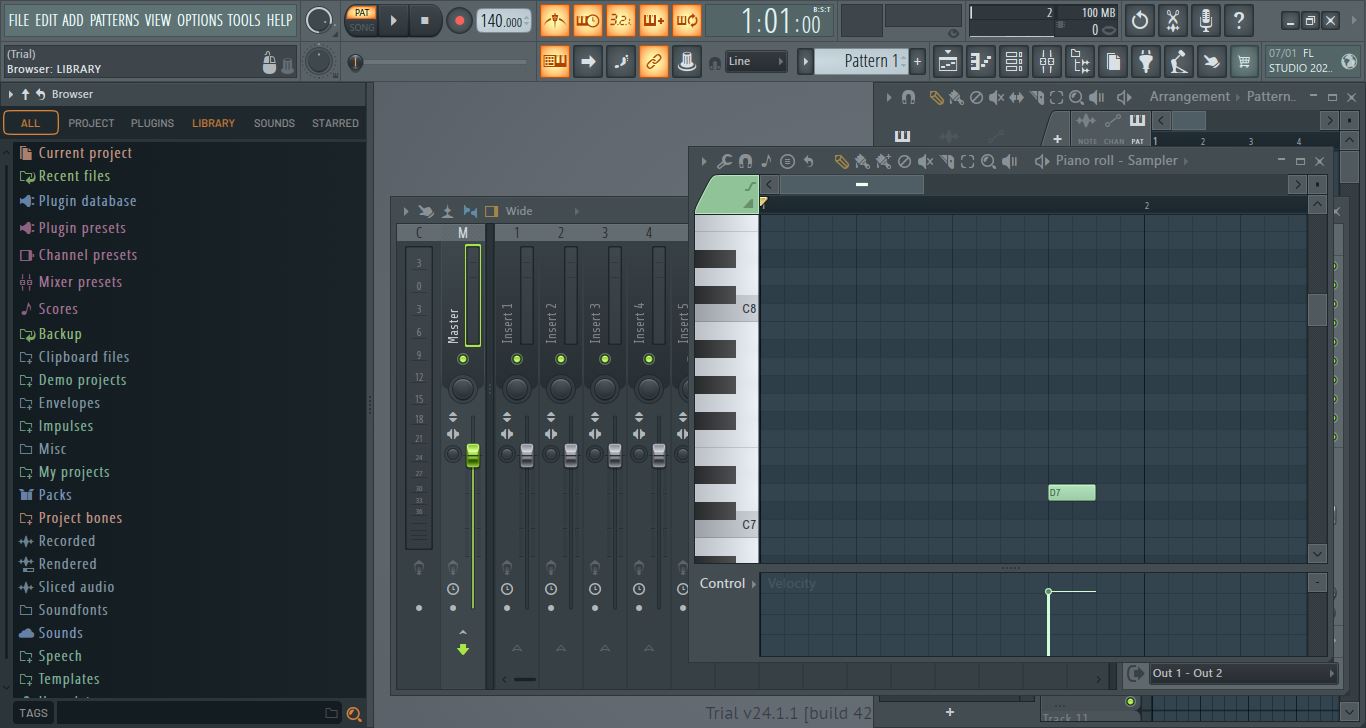This screenshot has width=1366, height=728.
Task: Toggle the recording countdown icon
Action: coord(621,20)
